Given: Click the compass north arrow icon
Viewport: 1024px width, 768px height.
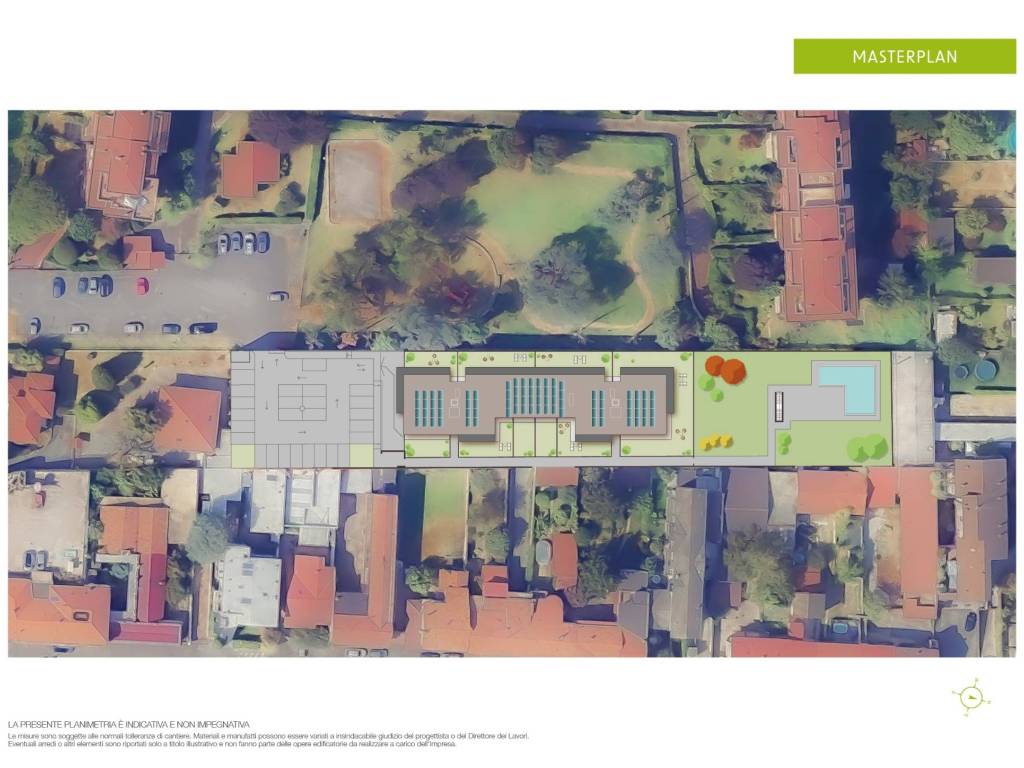Looking at the screenshot, I should 970,697.
